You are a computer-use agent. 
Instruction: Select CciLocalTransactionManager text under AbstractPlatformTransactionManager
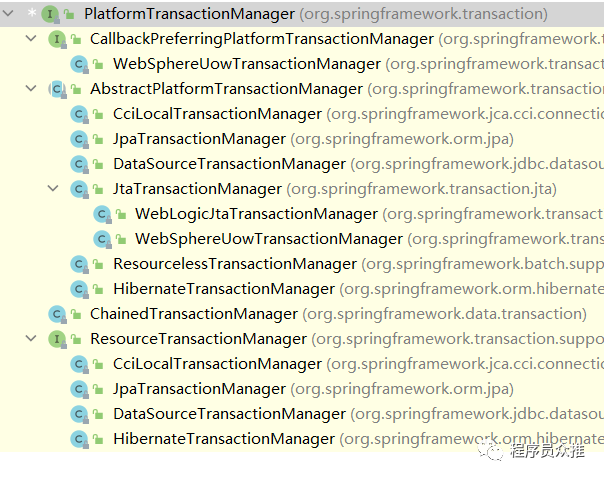[217, 114]
